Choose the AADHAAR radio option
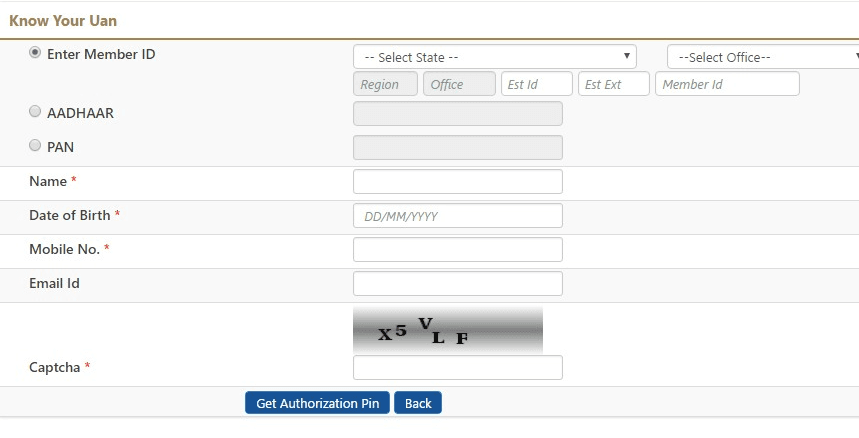This screenshot has width=859, height=438. click(x=35, y=112)
